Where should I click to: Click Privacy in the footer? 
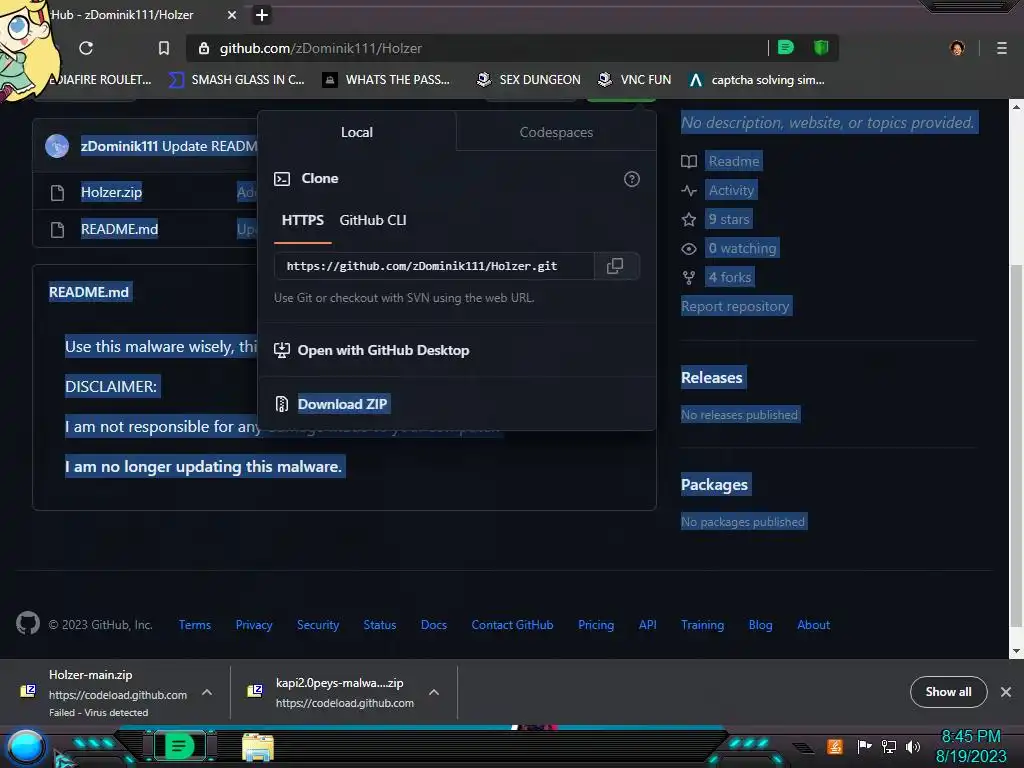click(254, 625)
